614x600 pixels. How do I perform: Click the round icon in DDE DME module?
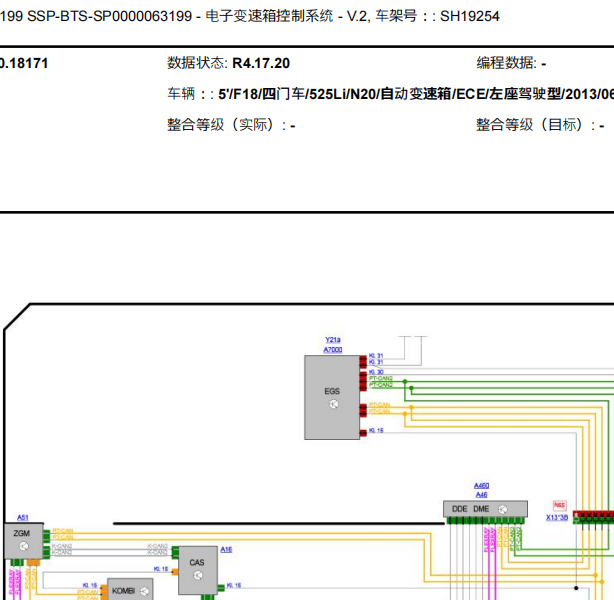503,509
